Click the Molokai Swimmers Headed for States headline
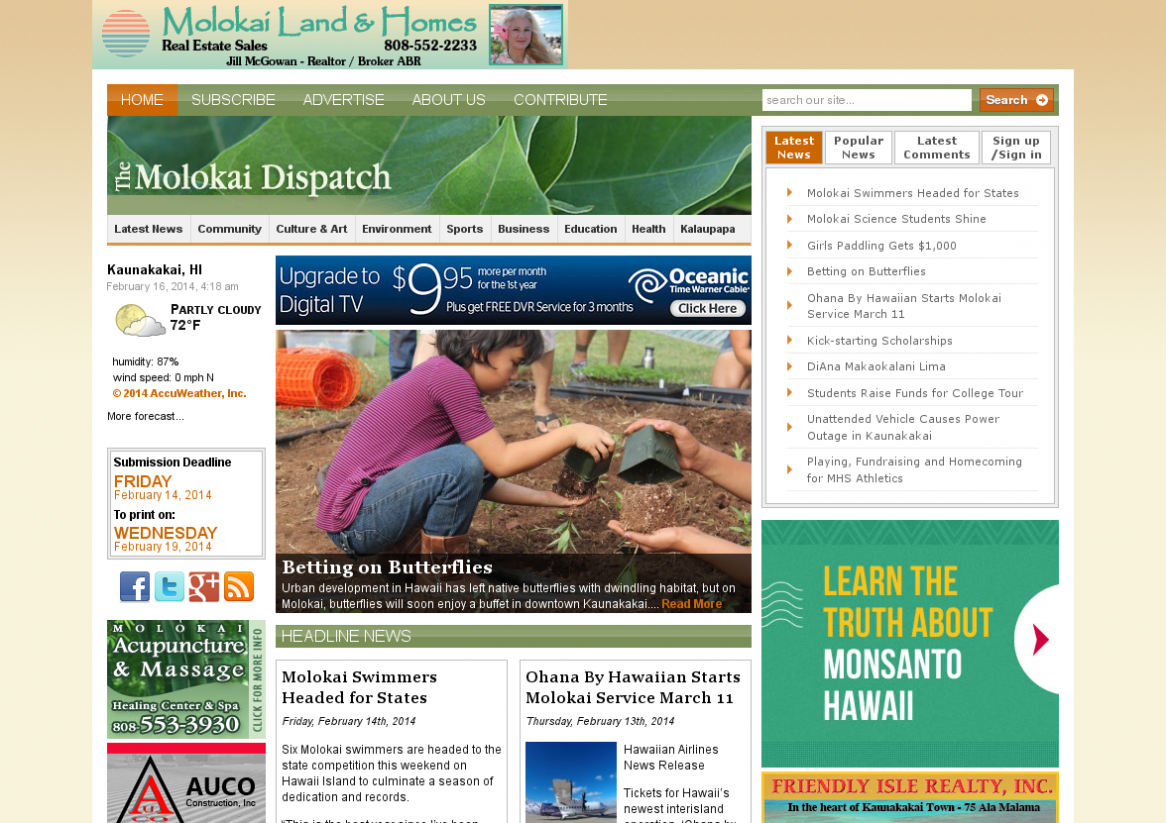1166x823 pixels. tap(359, 687)
